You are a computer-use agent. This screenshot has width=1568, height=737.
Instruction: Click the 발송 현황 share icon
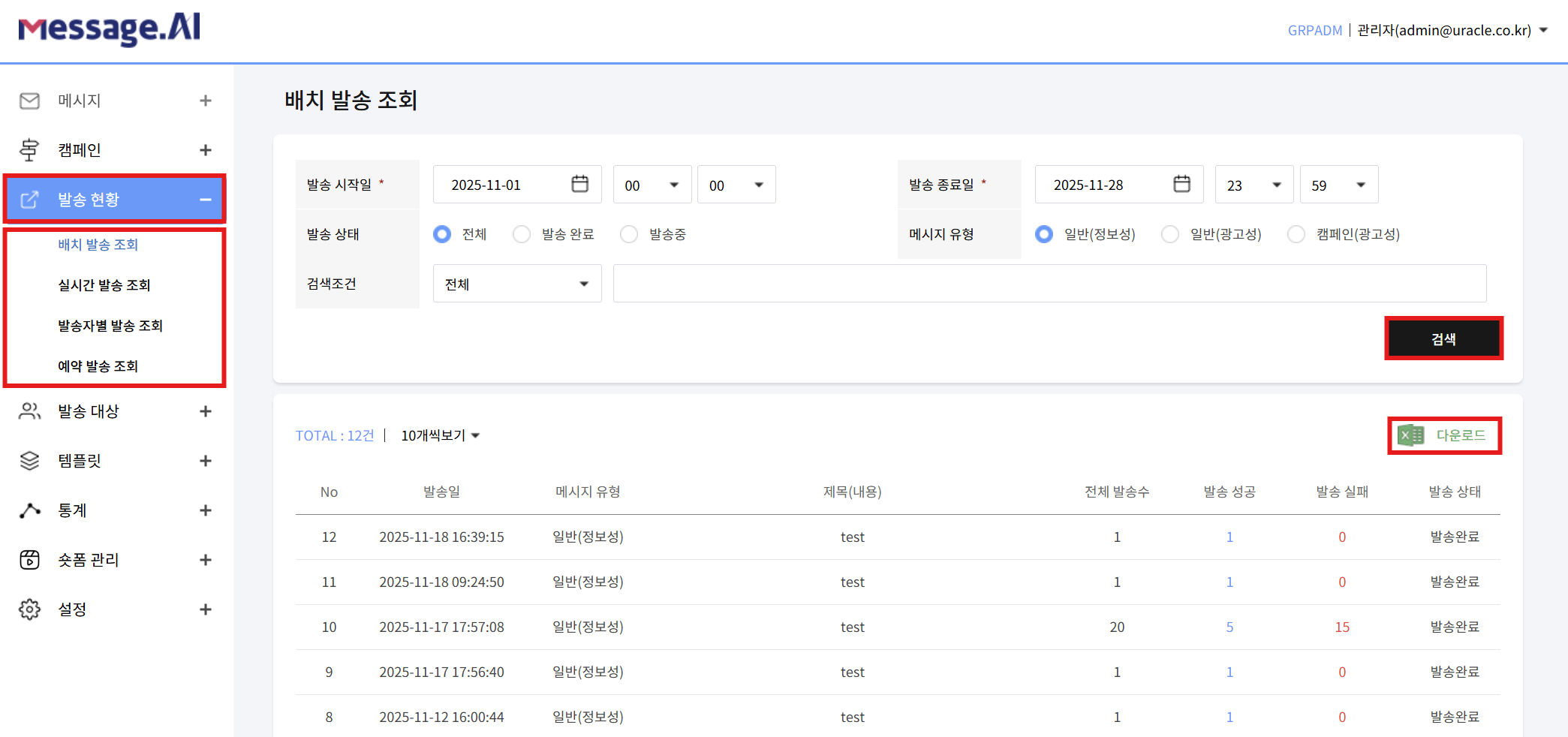[x=29, y=198]
